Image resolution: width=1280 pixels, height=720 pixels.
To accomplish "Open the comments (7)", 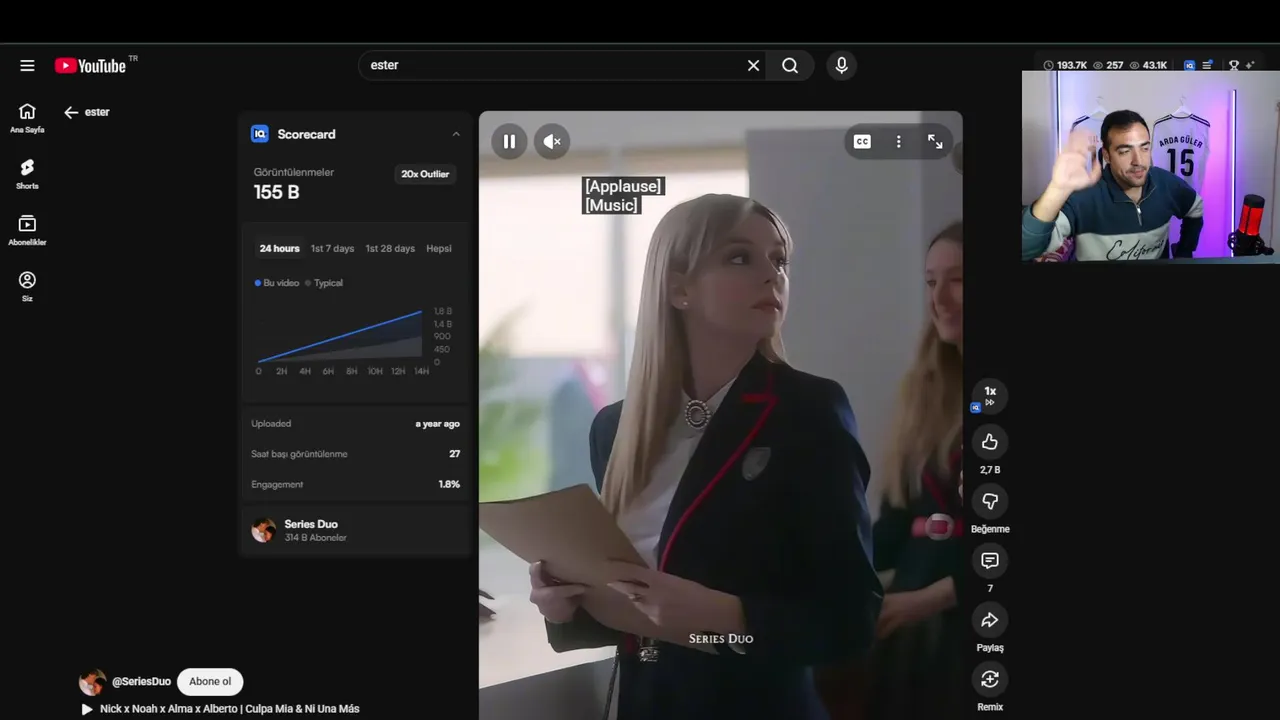I will (990, 561).
